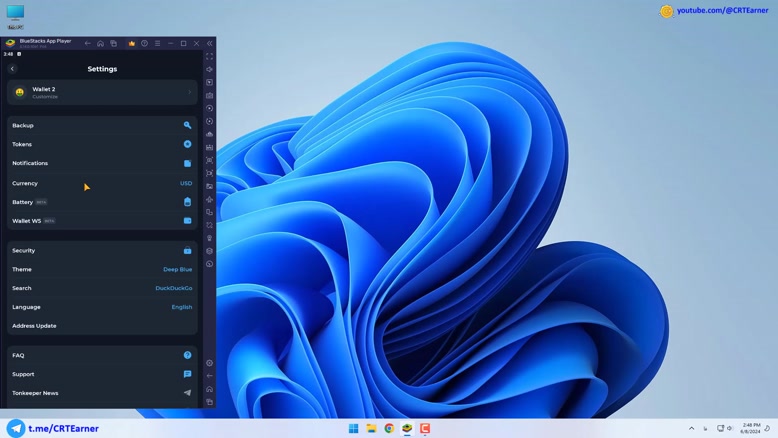
Task: Open BlueStacks settings gear in side toolbar
Action: 209,363
